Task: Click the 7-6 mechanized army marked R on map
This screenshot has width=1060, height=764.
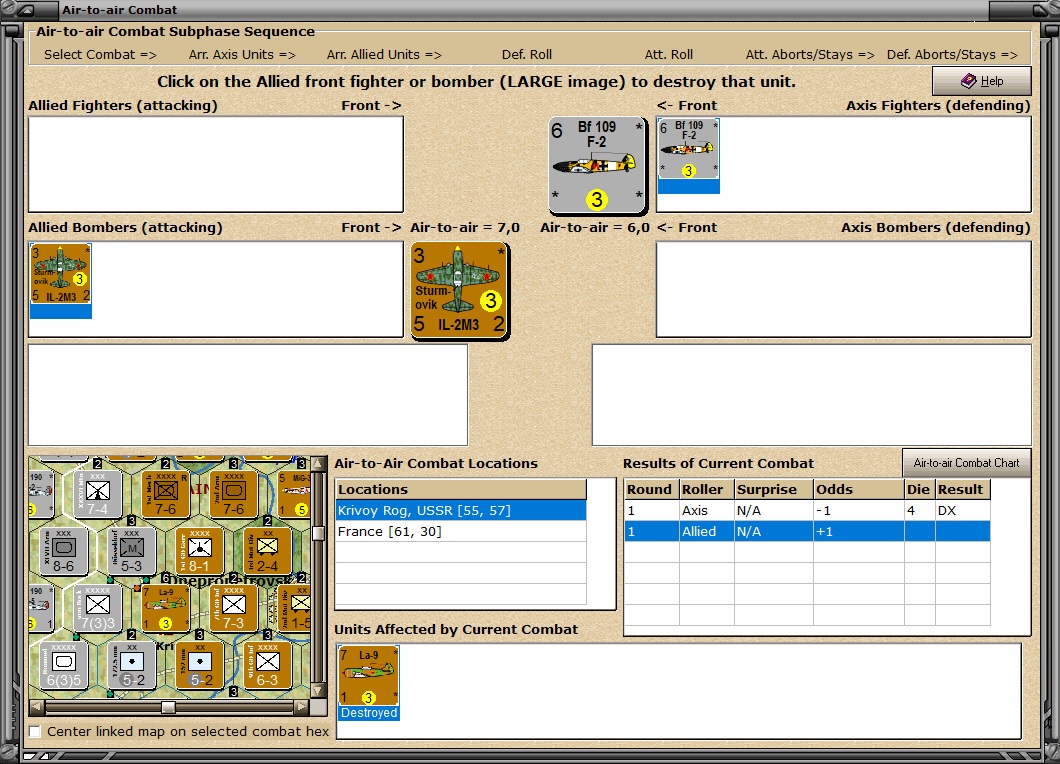Action: [166, 494]
